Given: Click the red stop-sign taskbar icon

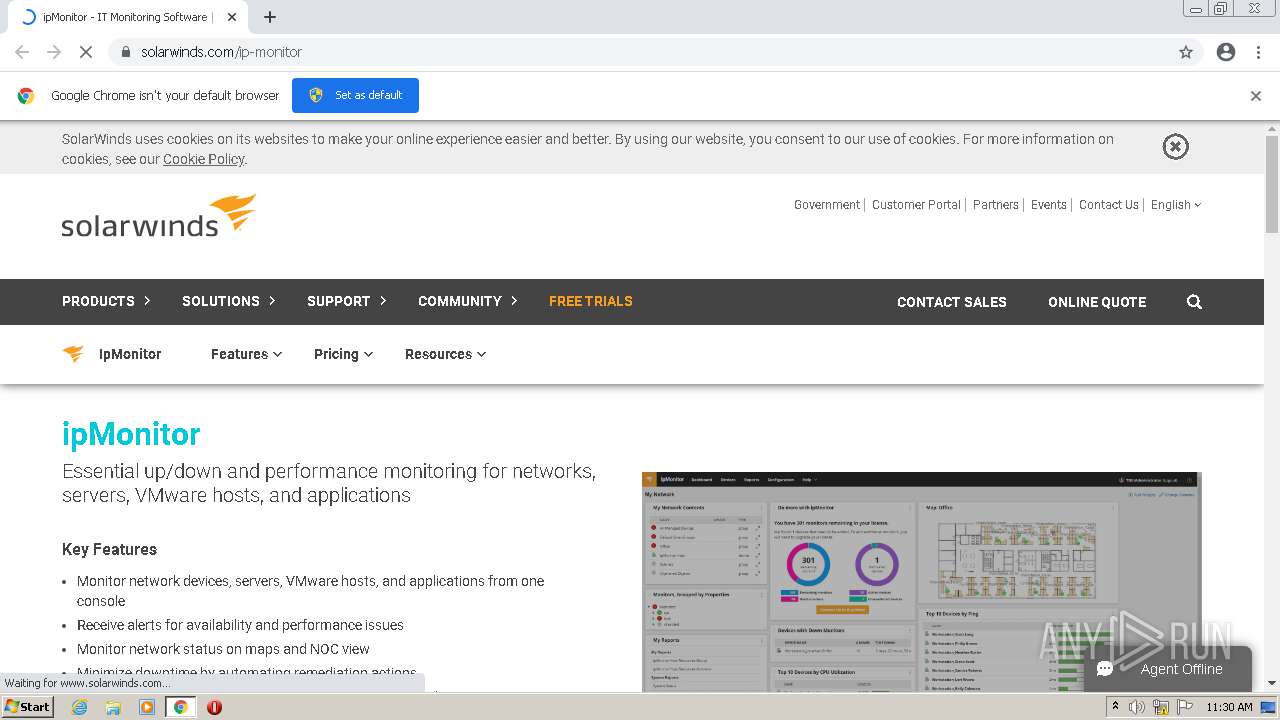Looking at the screenshot, I should (x=214, y=707).
